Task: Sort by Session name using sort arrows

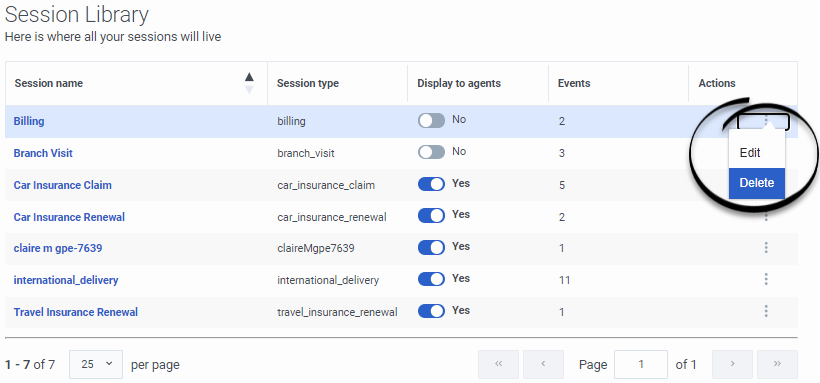Action: pyautogui.click(x=249, y=83)
